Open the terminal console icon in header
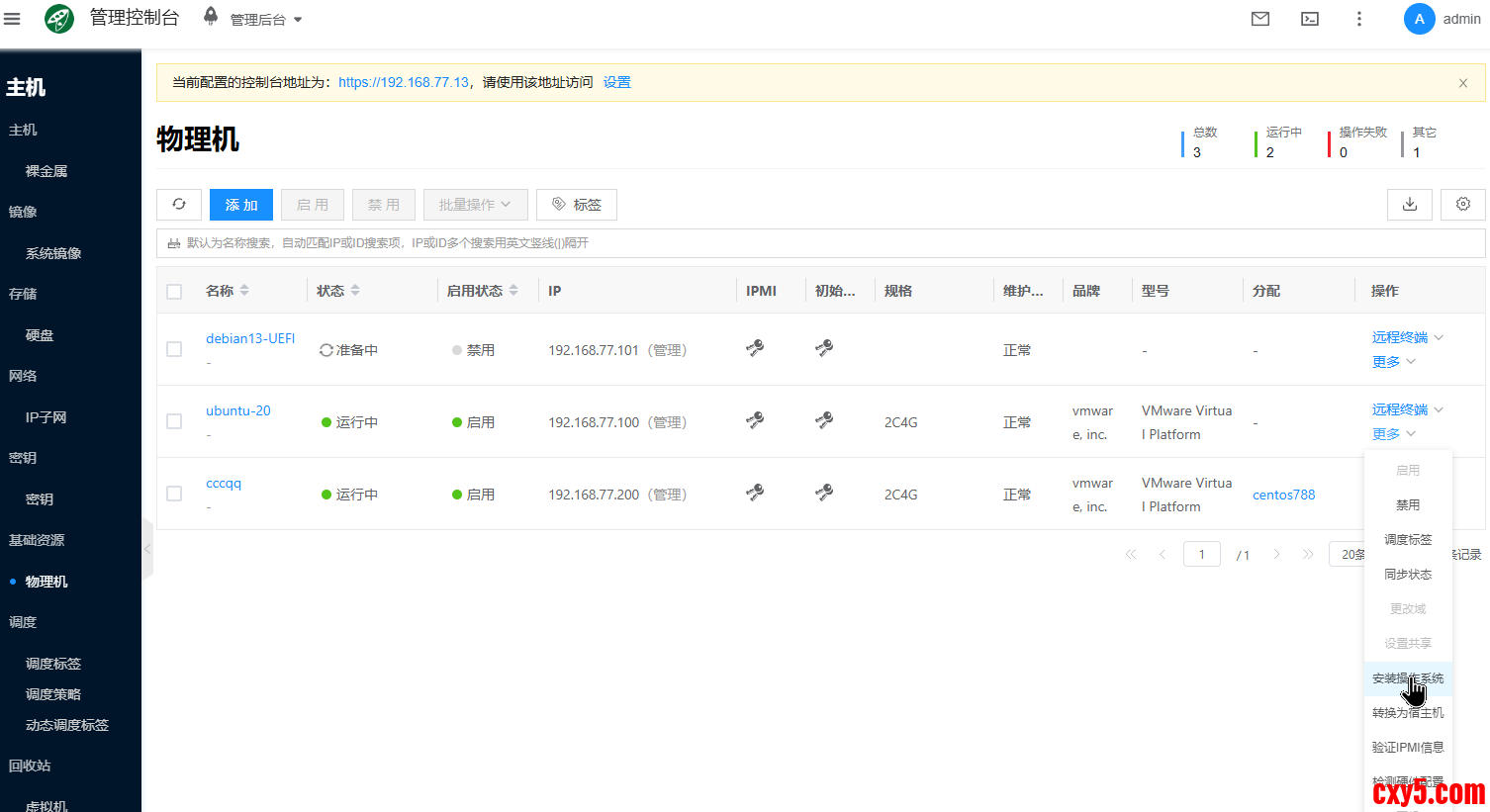The image size is (1490, 812). (x=1310, y=19)
